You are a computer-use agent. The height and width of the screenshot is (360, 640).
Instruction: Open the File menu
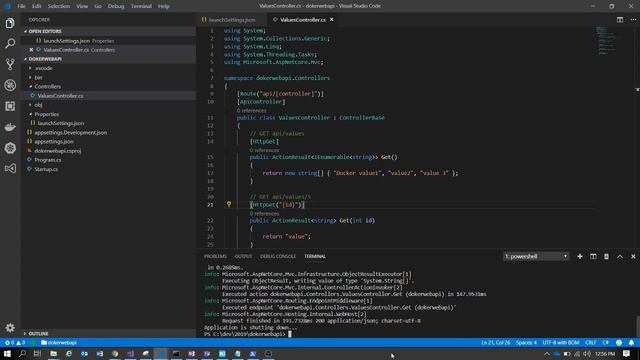click(x=22, y=6)
